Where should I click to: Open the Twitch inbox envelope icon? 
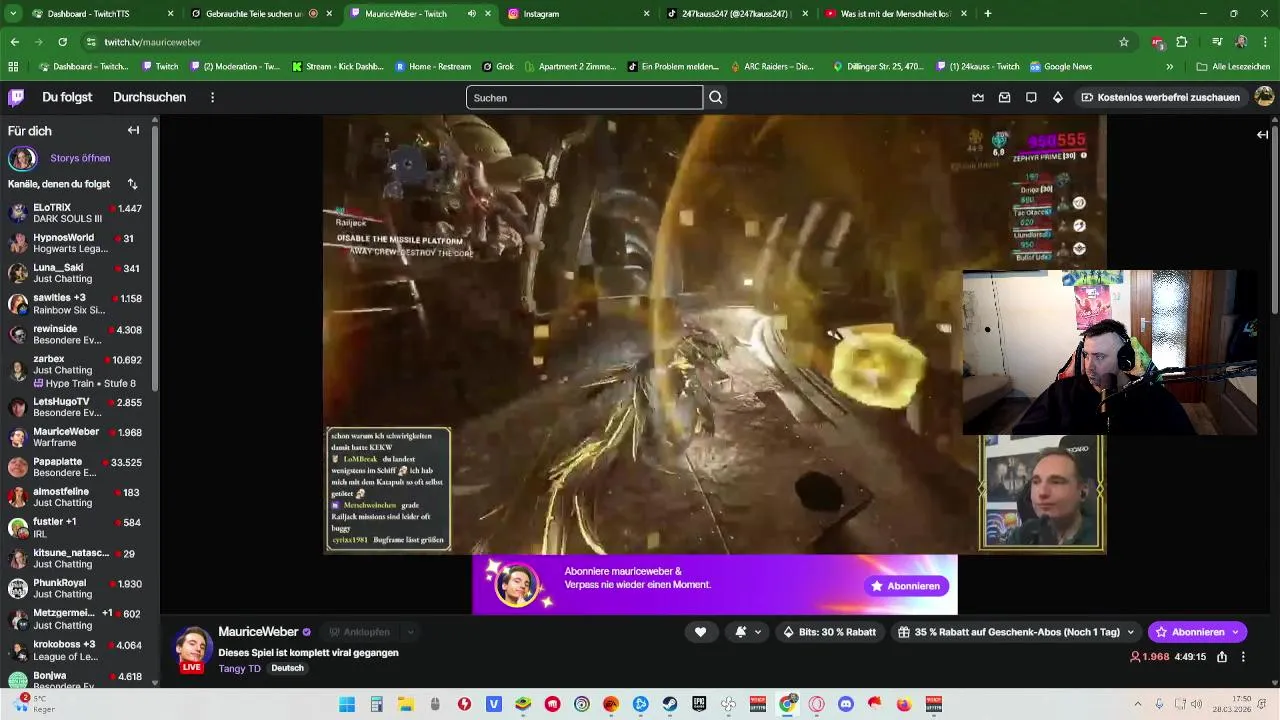pos(1004,97)
